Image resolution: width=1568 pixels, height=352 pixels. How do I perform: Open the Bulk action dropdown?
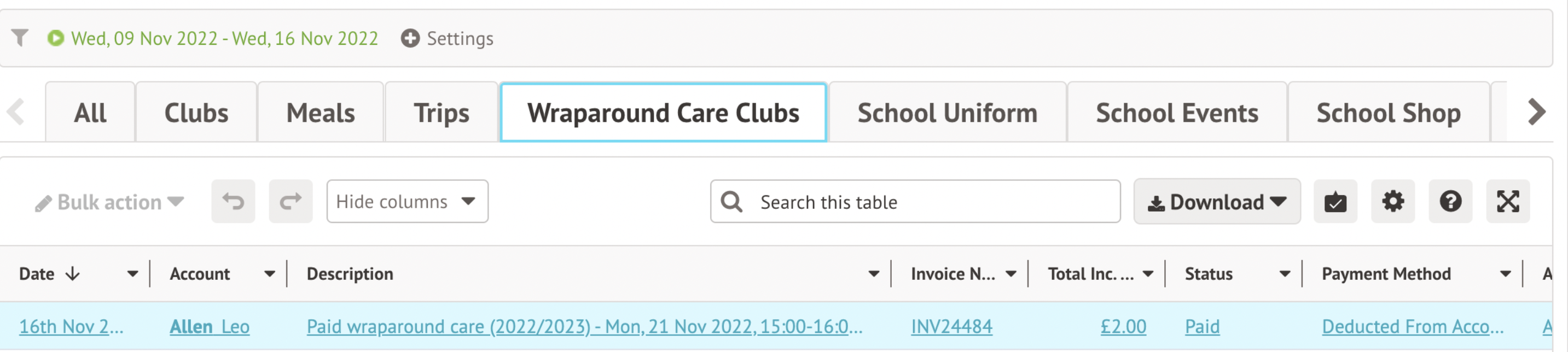(109, 202)
